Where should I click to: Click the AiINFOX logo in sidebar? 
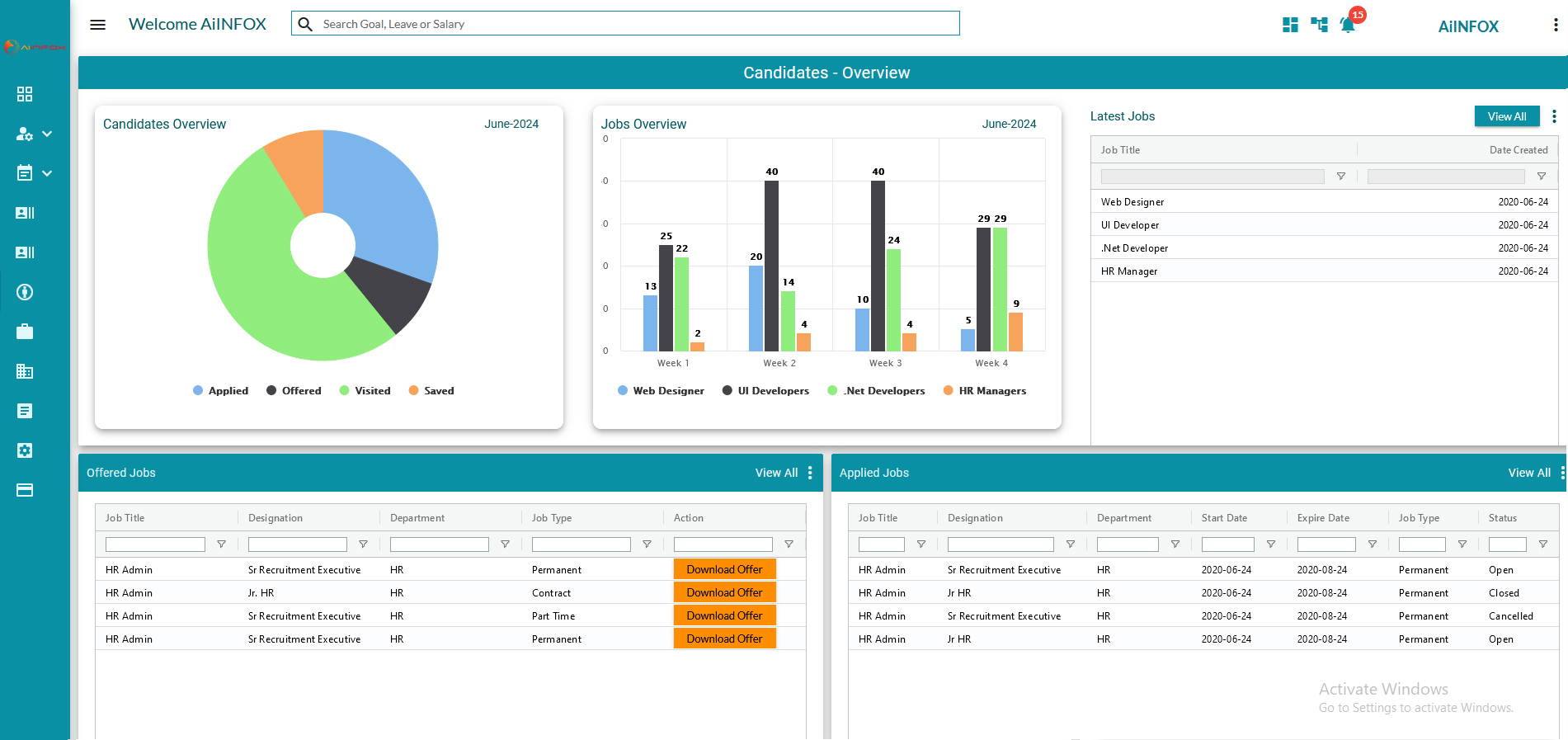coord(35,47)
